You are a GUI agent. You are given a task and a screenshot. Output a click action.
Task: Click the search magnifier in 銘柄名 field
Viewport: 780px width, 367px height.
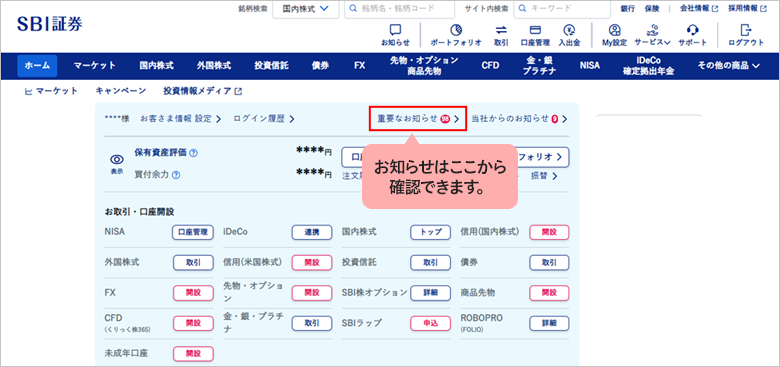[353, 8]
